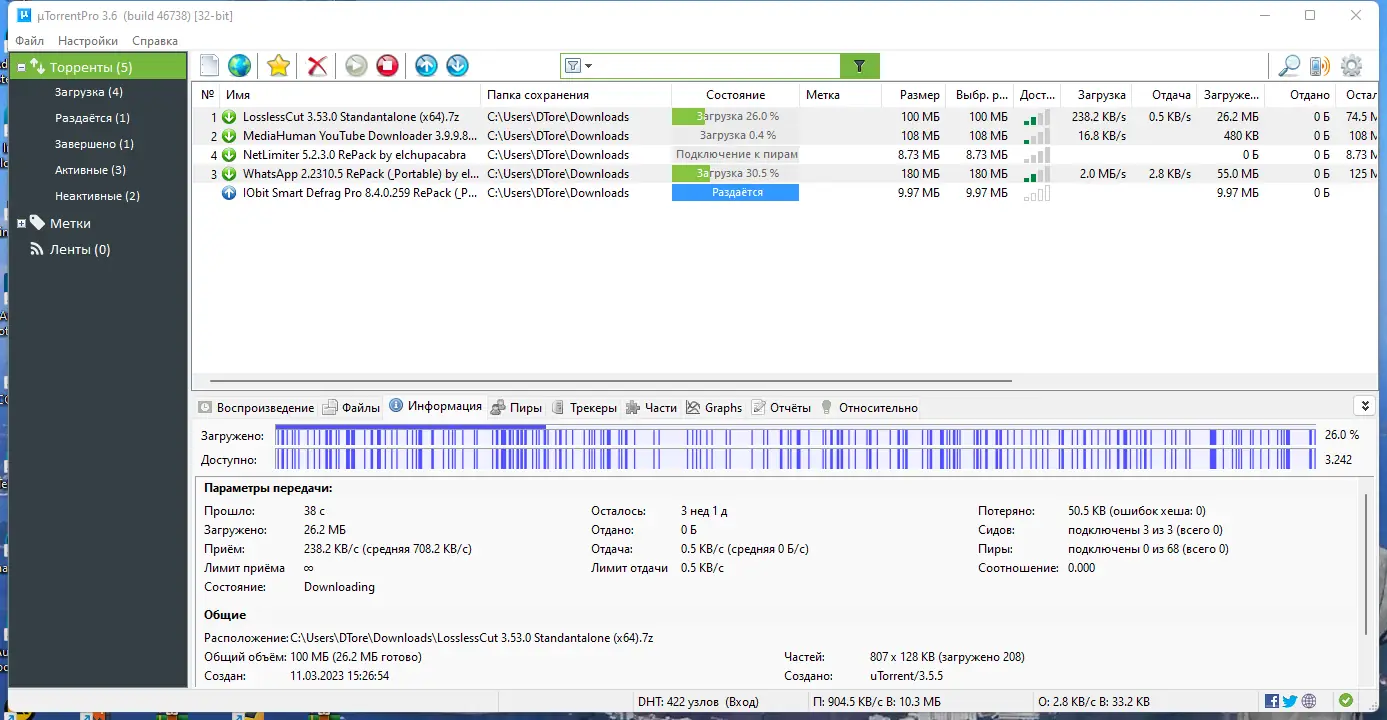
Task: Click the LosslessCut progress bar at 26.0 %
Action: tap(735, 117)
